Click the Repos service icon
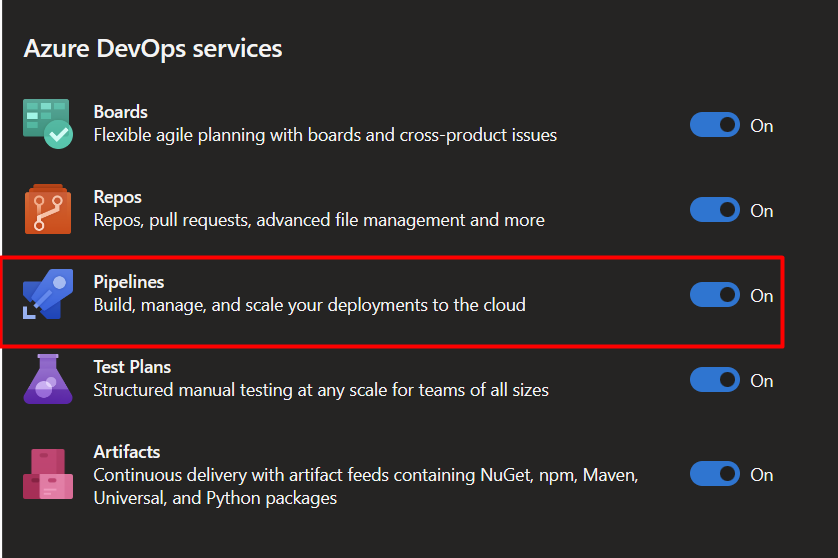Viewport: 838px width, 558px height. click(48, 209)
